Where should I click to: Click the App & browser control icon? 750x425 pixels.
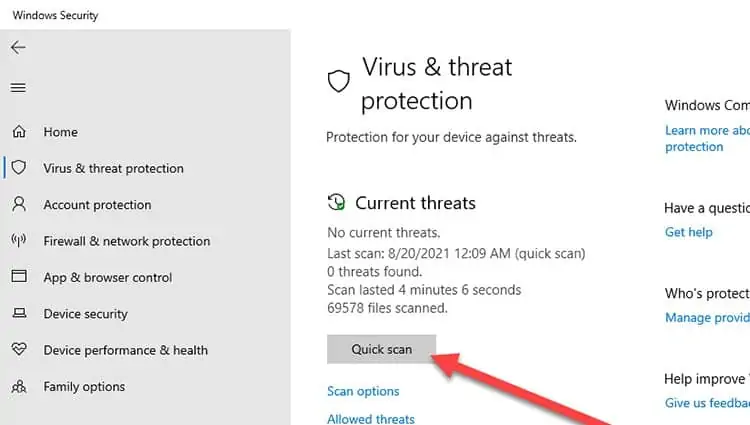coord(18,277)
